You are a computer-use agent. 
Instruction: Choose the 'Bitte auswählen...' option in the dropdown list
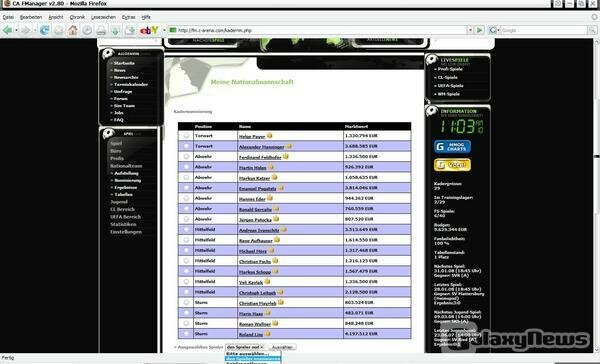(253, 354)
